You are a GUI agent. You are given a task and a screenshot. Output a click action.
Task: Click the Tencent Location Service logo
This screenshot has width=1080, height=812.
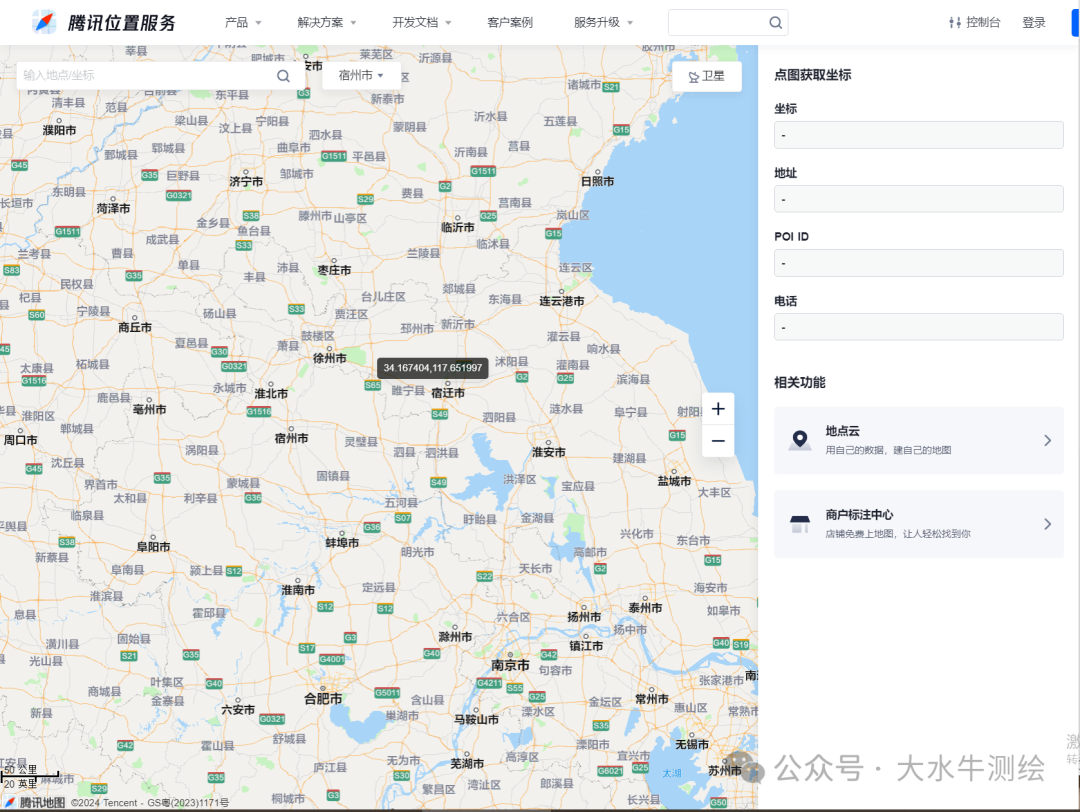[x=104, y=23]
